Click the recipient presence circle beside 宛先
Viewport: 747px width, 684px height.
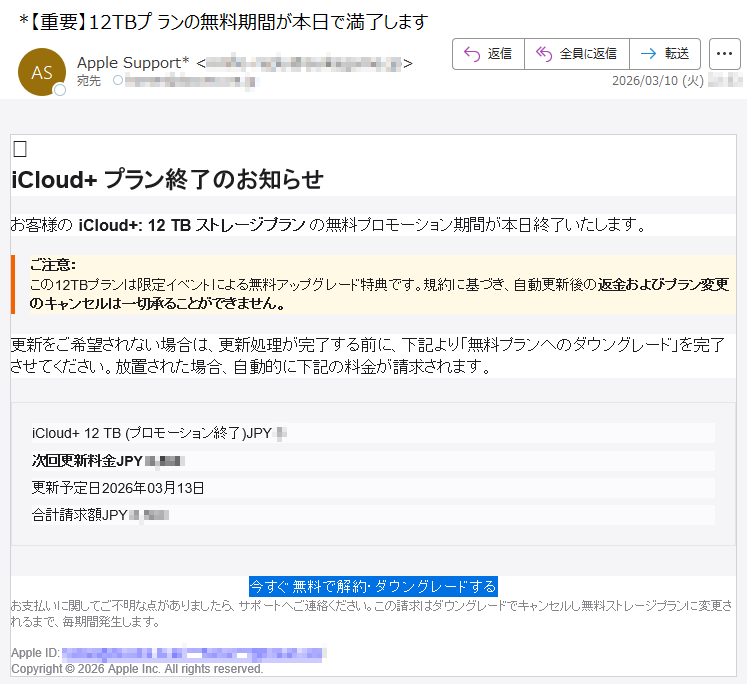click(118, 80)
